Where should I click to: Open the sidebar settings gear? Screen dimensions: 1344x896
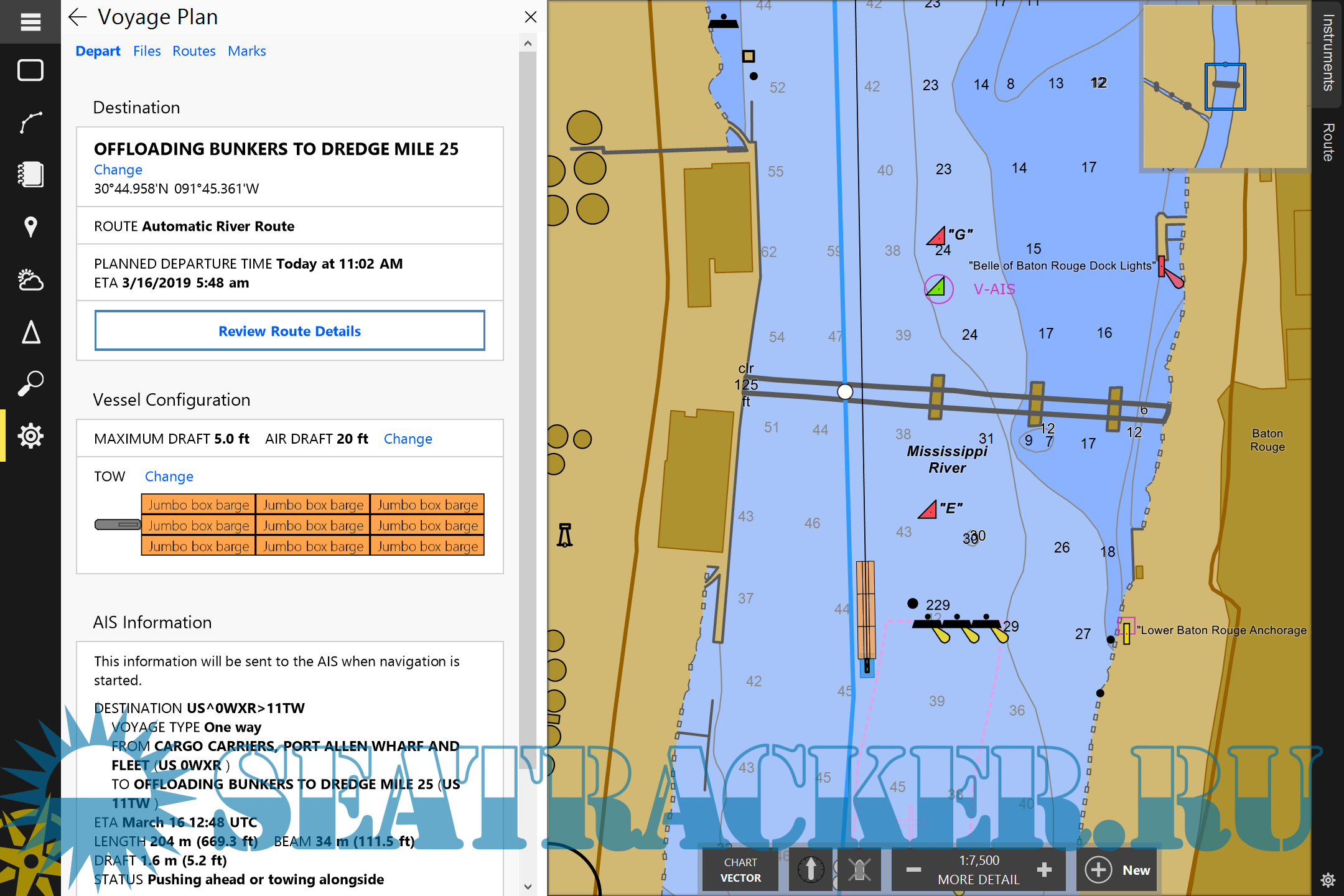click(30, 436)
